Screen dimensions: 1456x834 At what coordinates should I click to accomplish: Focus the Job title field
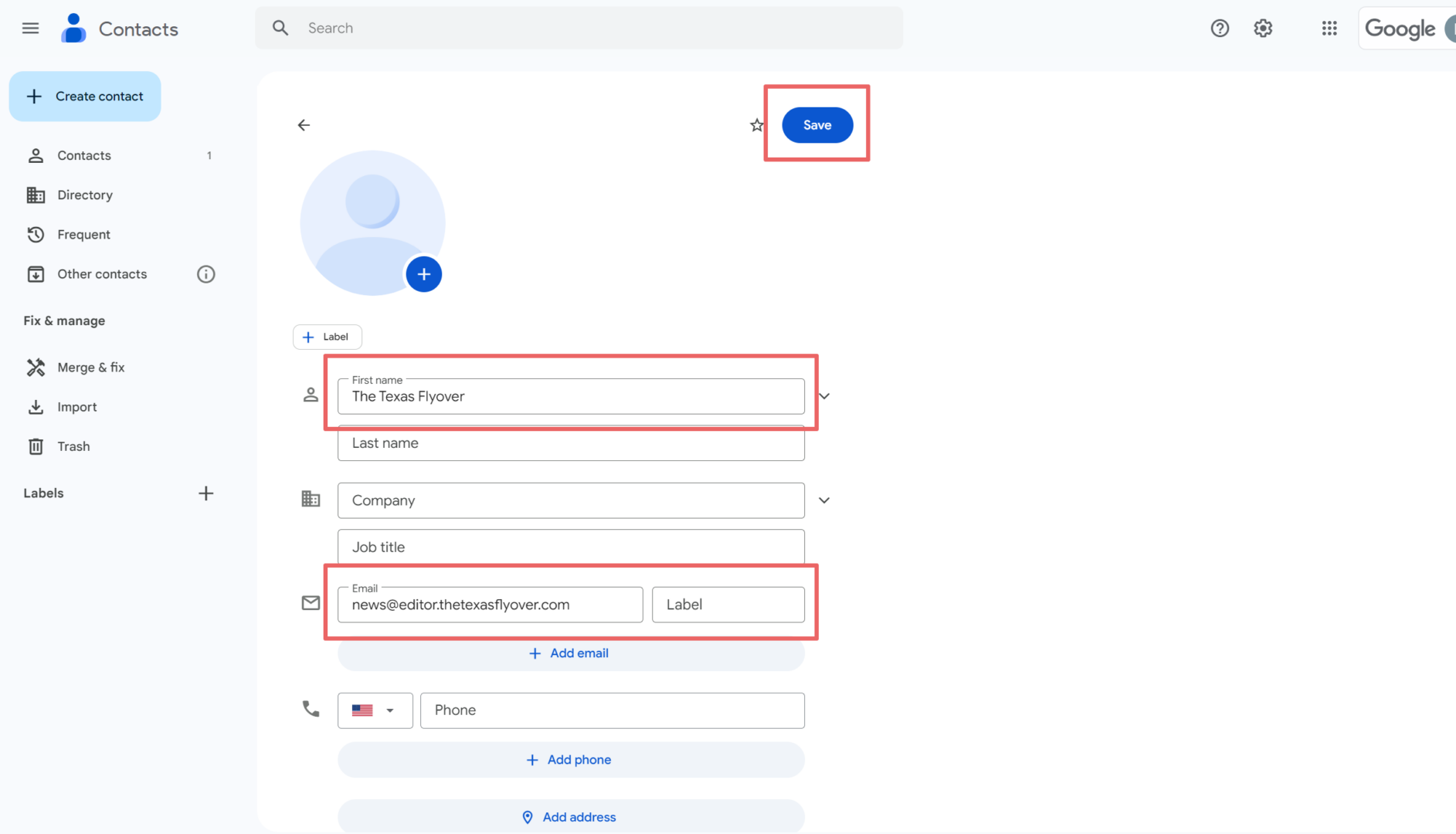[x=571, y=547]
